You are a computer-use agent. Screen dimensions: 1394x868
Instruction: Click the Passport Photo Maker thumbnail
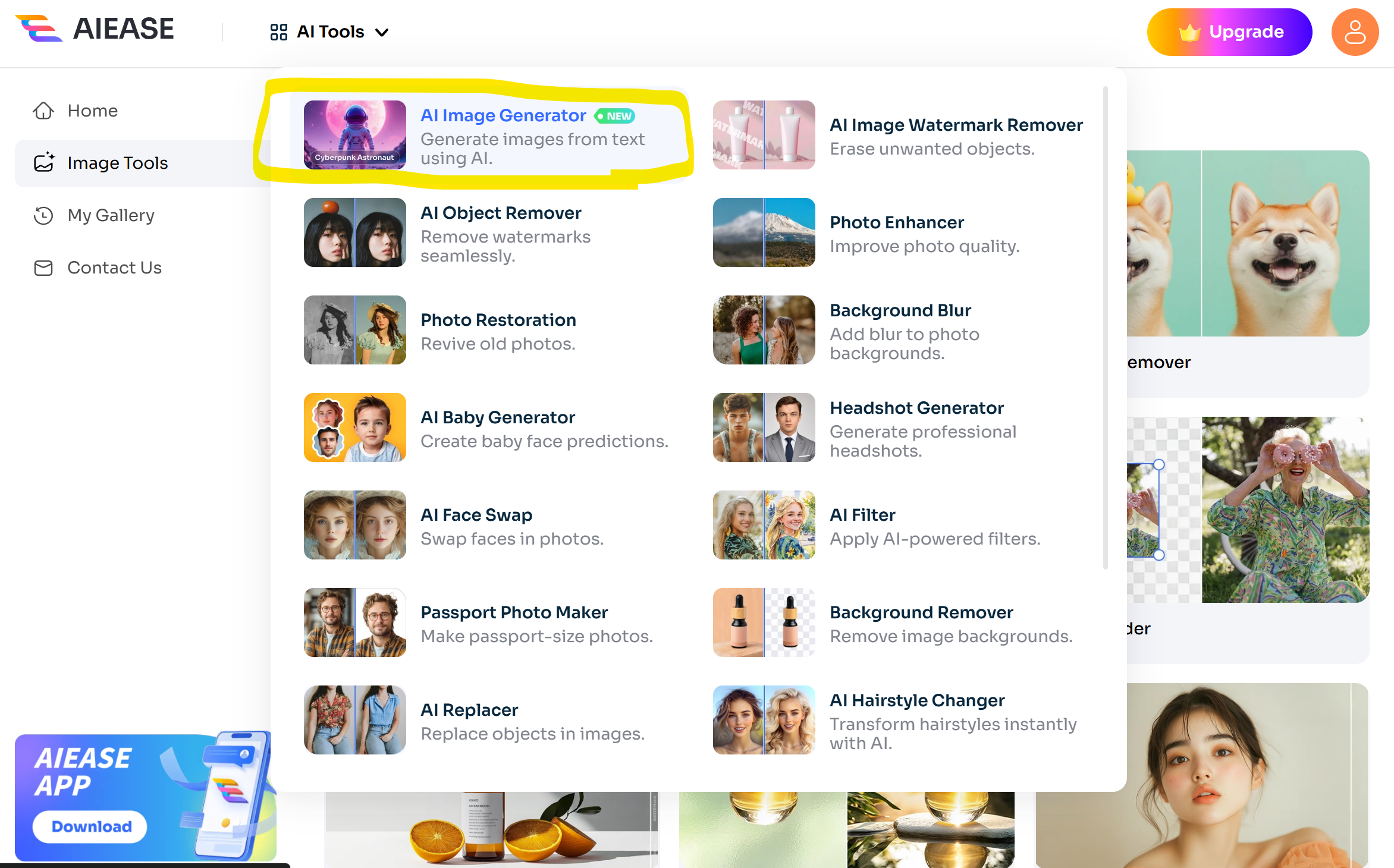click(354, 622)
